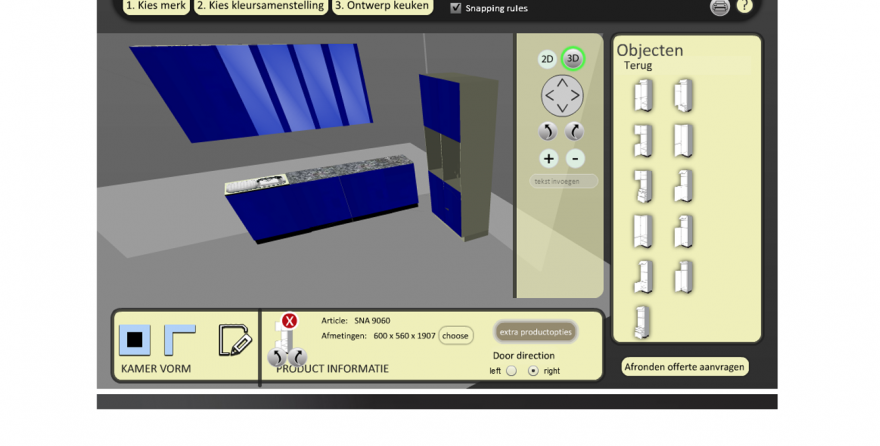Viewport: 880px width, 446px height.
Task: Rotate camera view counter-clockwise
Action: click(x=547, y=131)
